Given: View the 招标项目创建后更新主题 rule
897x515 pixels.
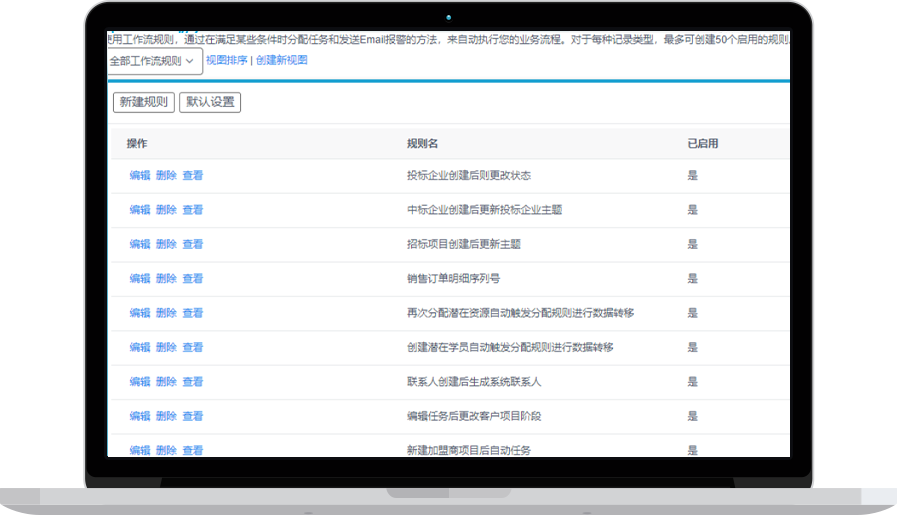Looking at the screenshot, I should [192, 244].
